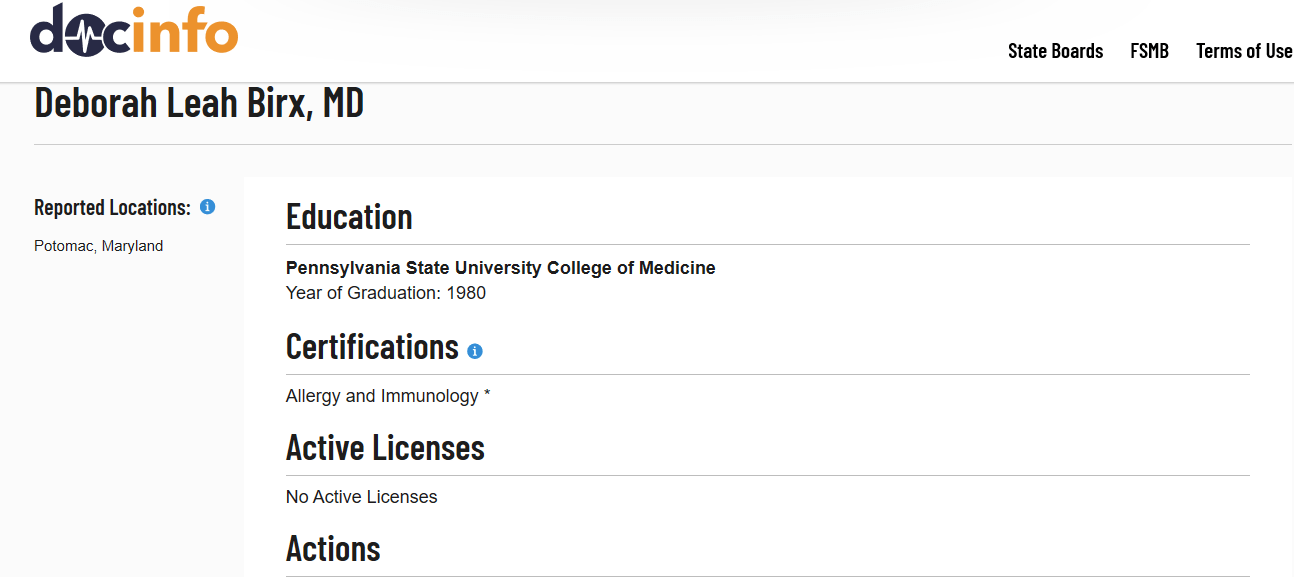Image resolution: width=1294 pixels, height=577 pixels.
Task: Open the Reported Locations info icon
Action: (x=207, y=207)
